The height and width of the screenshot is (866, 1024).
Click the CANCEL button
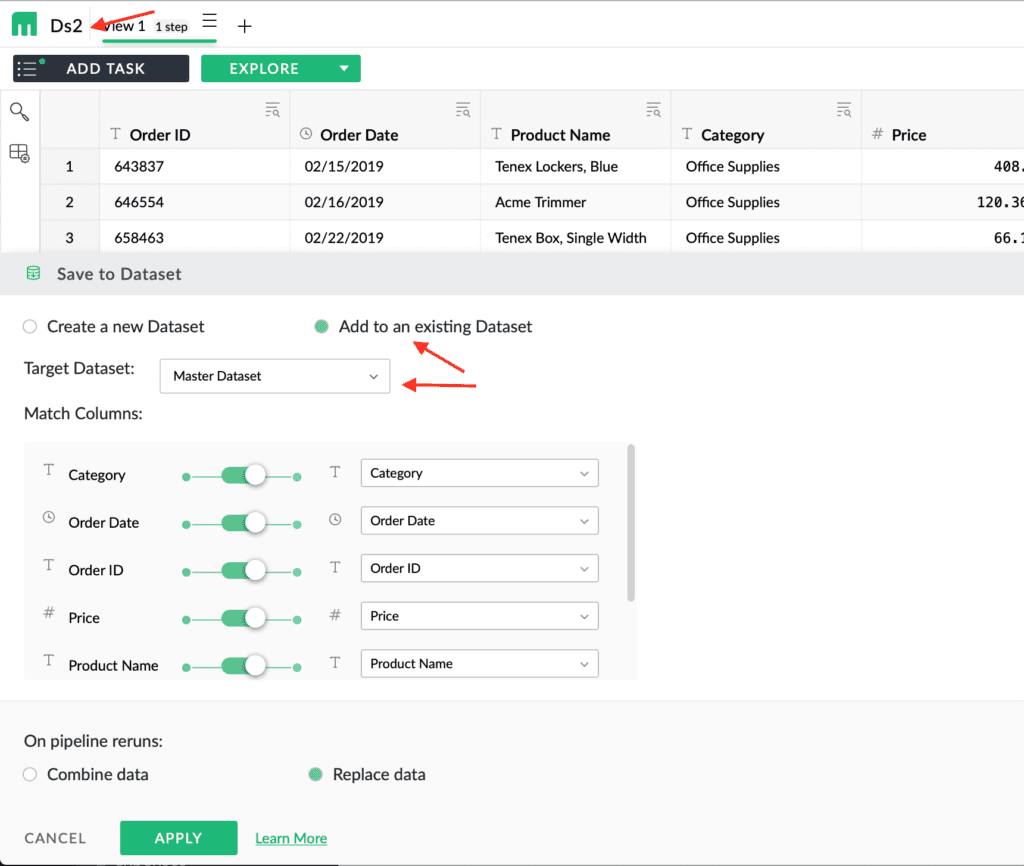point(55,838)
